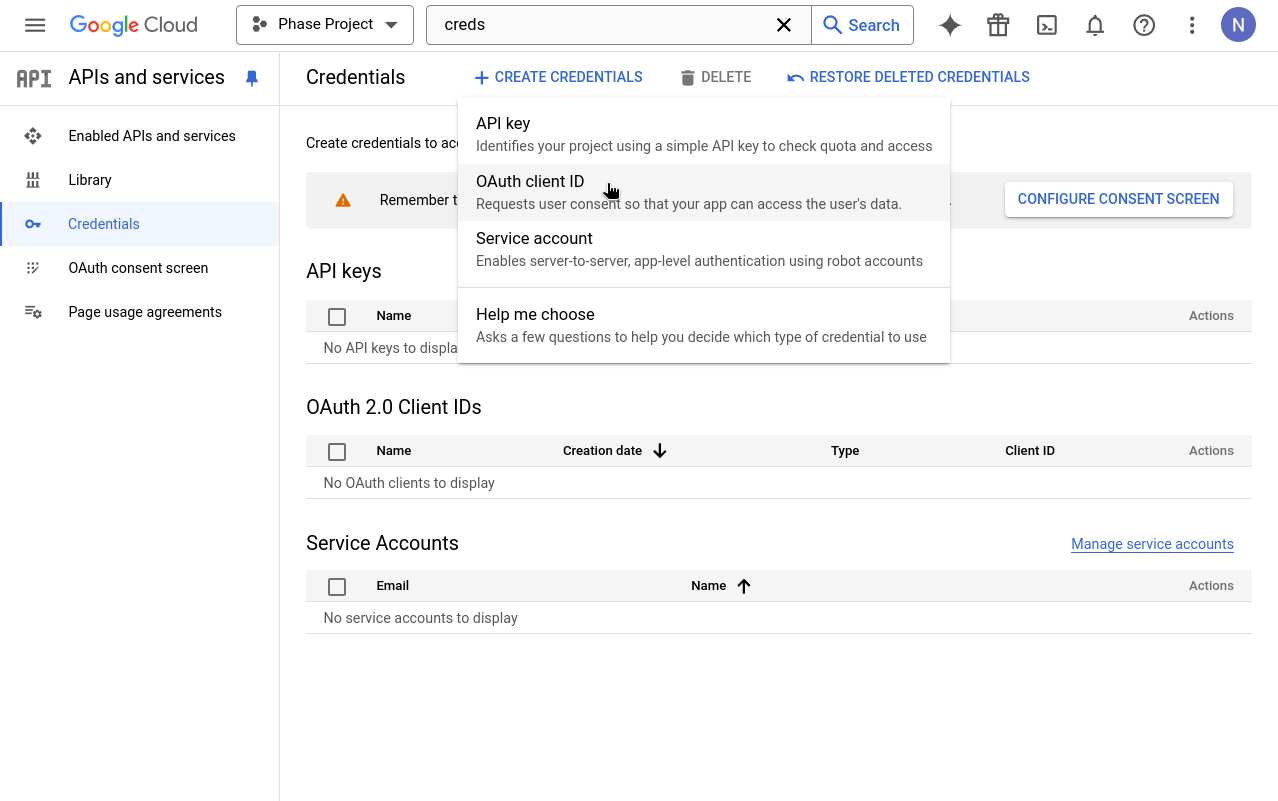
Task: Toggle the pin icon next to APIs and services
Action: click(252, 78)
